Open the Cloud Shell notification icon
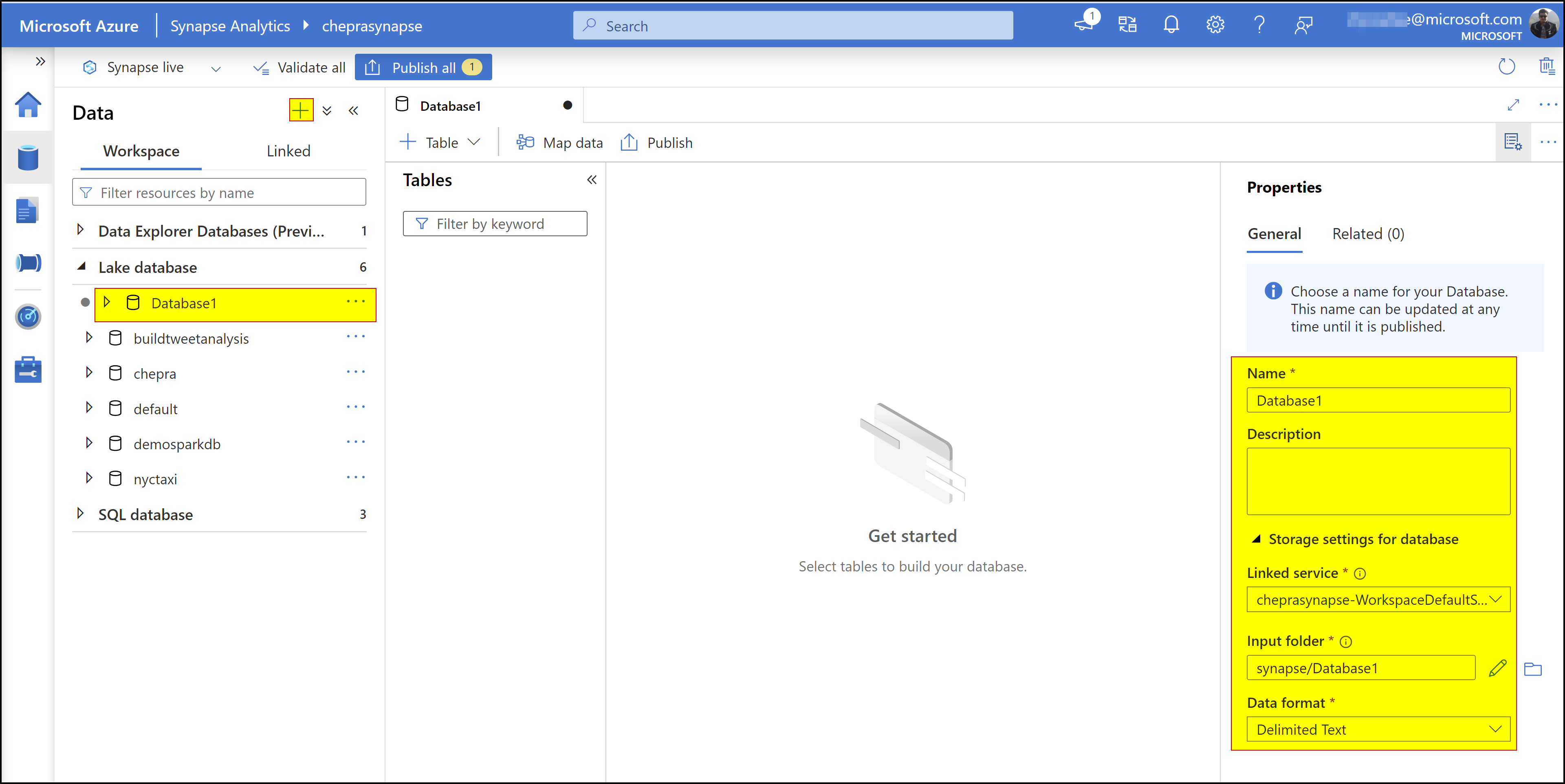Viewport: 1565px width, 784px height. [1085, 24]
